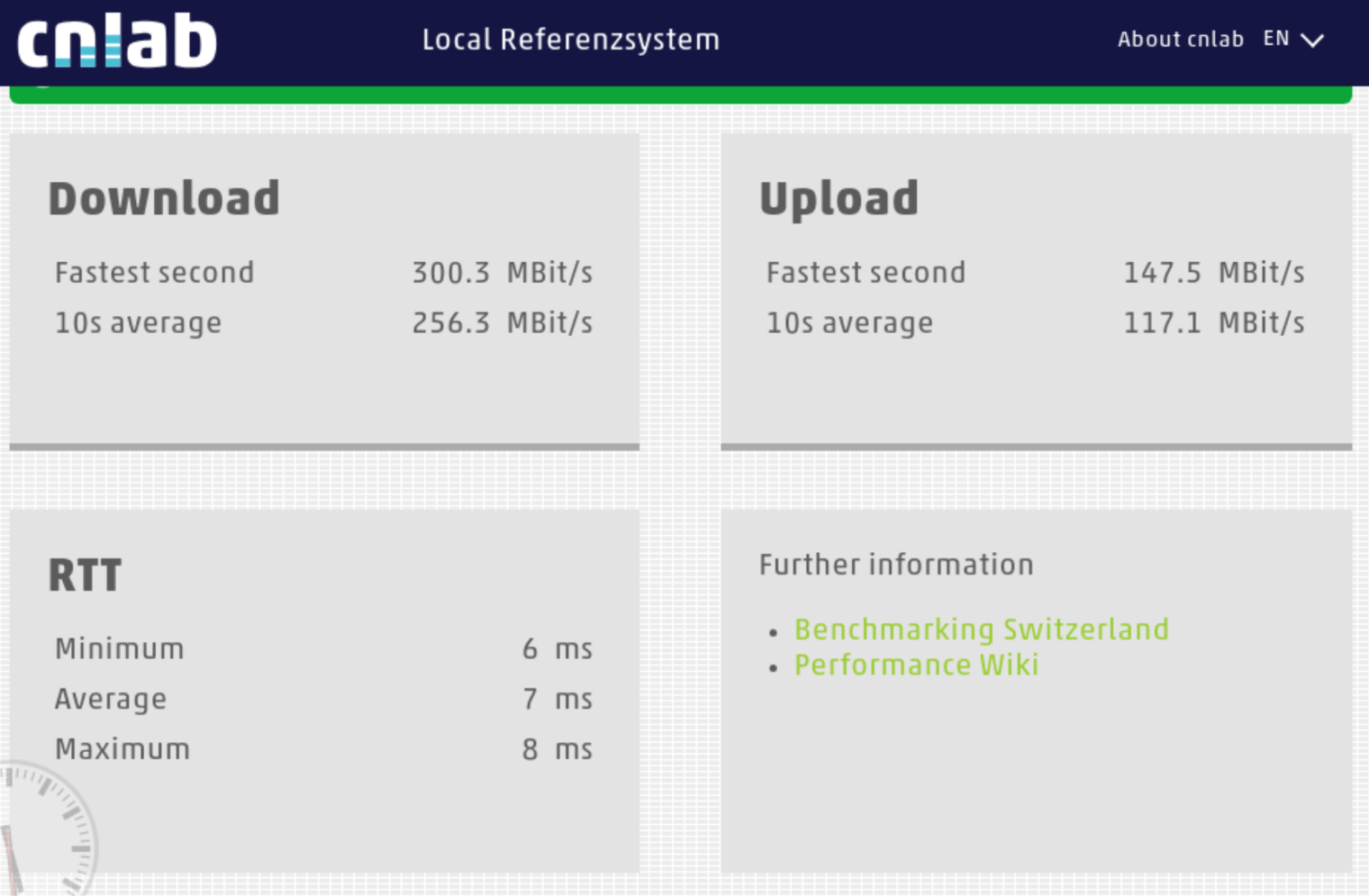This screenshot has width=1369, height=896.
Task: Click the Download heading
Action: (164, 198)
